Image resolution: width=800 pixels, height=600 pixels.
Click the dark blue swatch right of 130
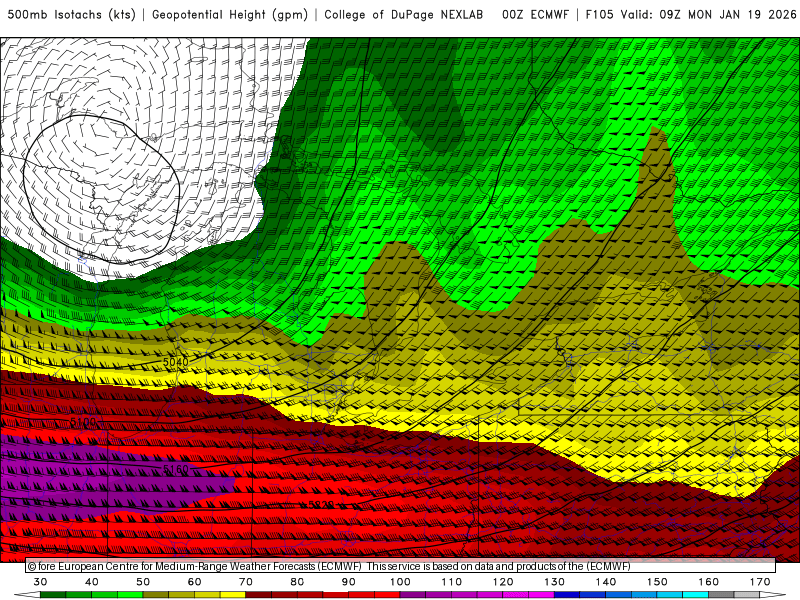pyautogui.click(x=567, y=595)
